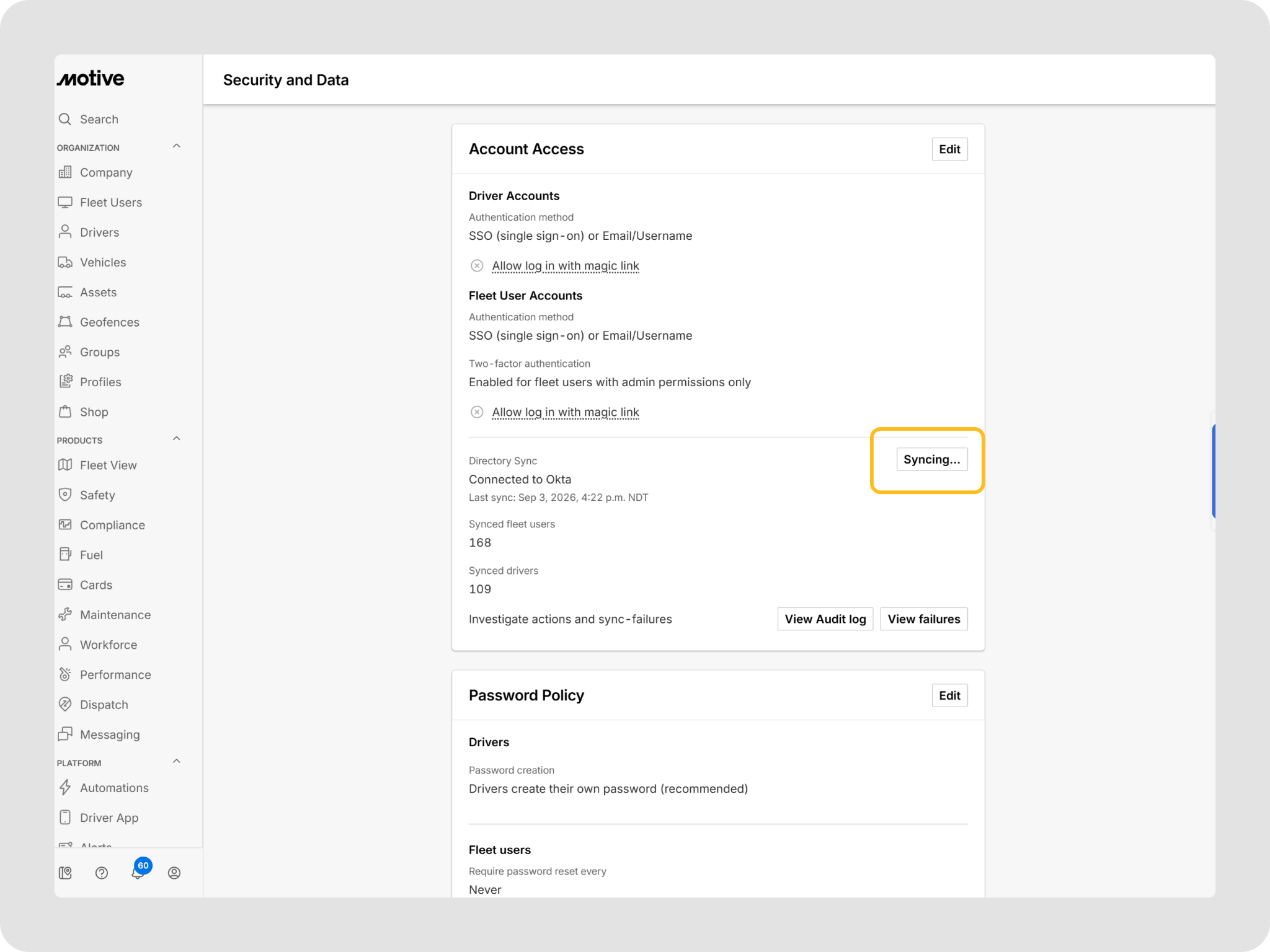Toggle Fleet User Accounts magic link status icon

[477, 412]
